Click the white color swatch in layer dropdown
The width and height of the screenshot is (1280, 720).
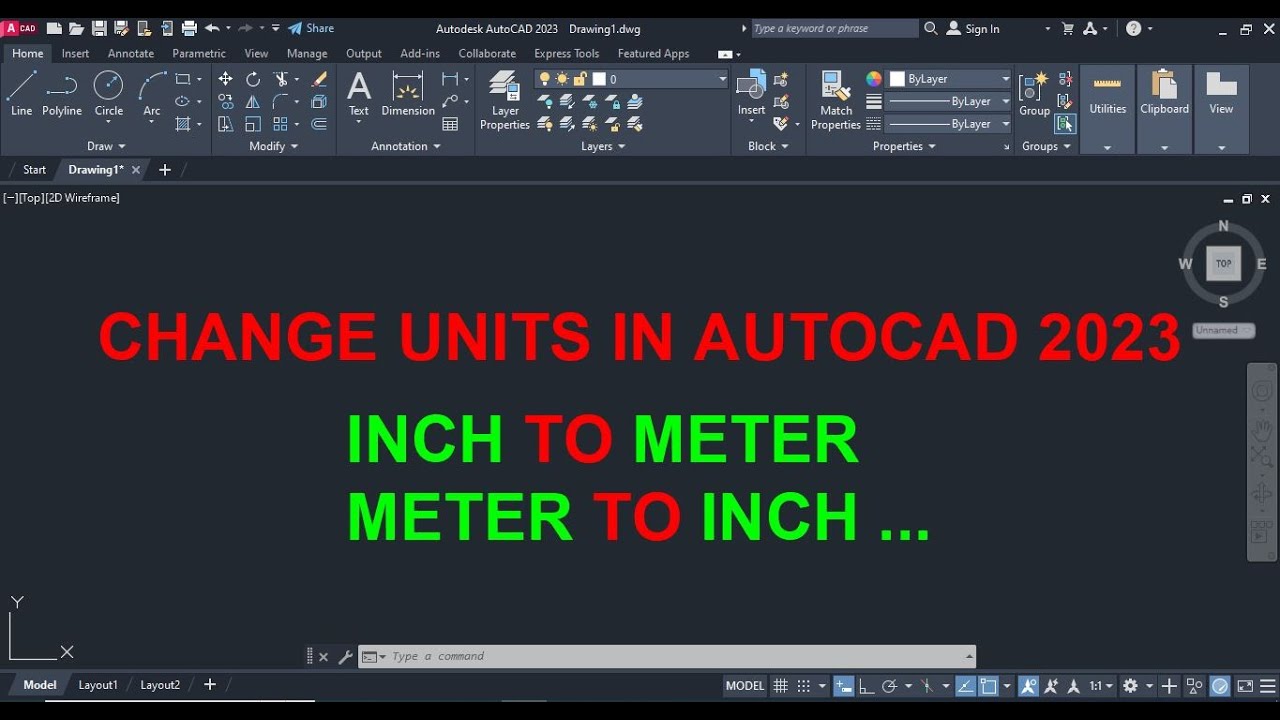[599, 79]
